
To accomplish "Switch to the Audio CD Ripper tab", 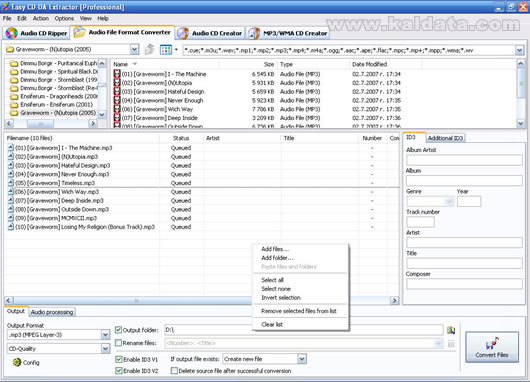I will point(36,33).
